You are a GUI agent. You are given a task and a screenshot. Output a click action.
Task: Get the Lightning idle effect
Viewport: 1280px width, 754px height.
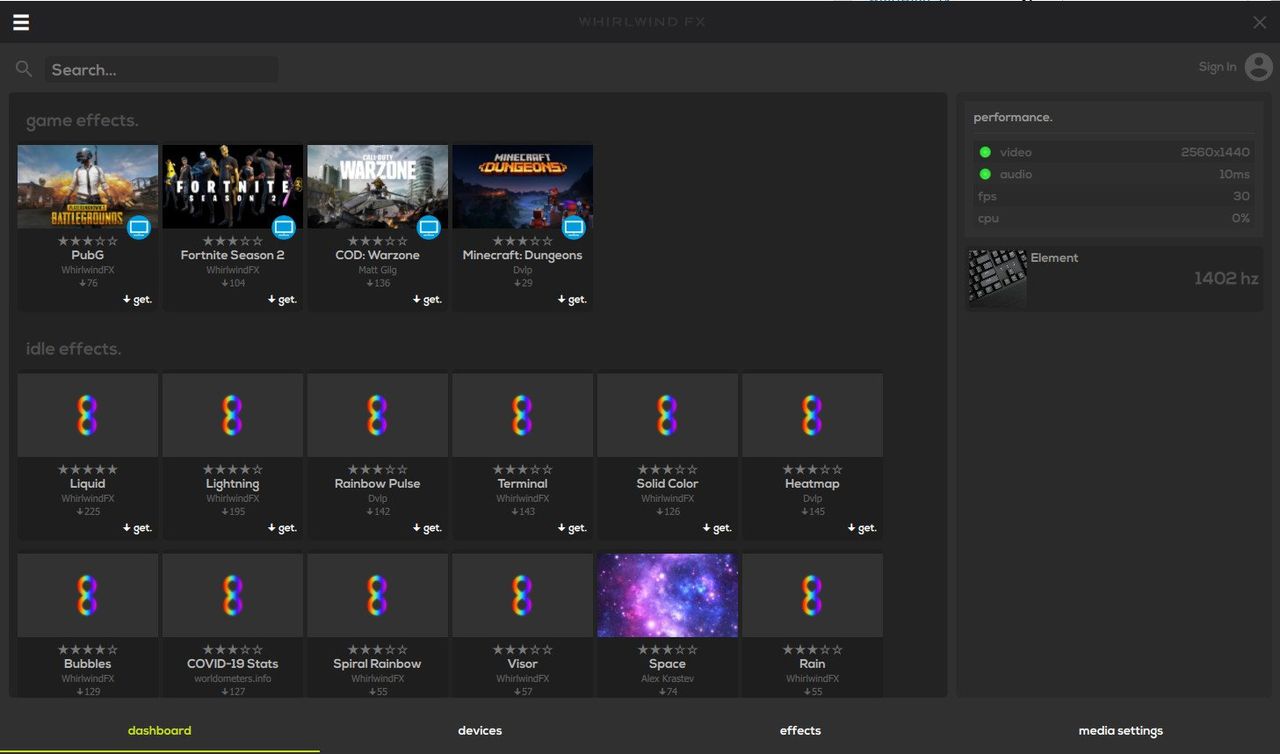pos(283,527)
